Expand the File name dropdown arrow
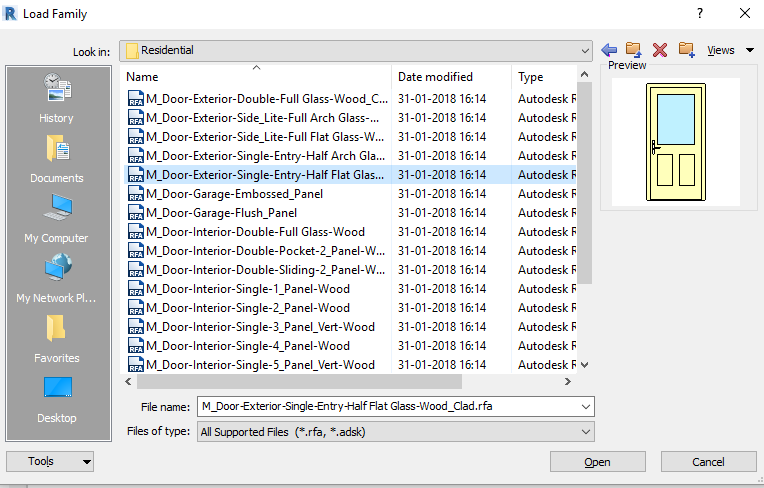Viewport: 764px width, 488px height. coord(586,407)
